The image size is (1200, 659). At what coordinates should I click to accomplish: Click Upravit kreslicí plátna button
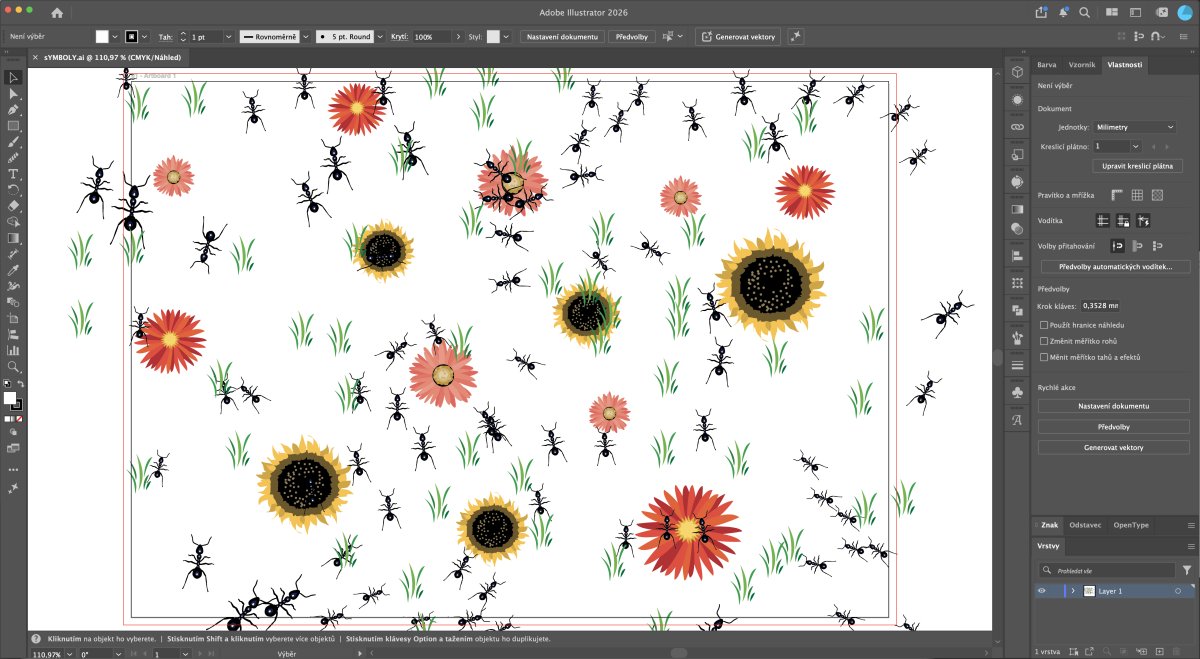1138,166
